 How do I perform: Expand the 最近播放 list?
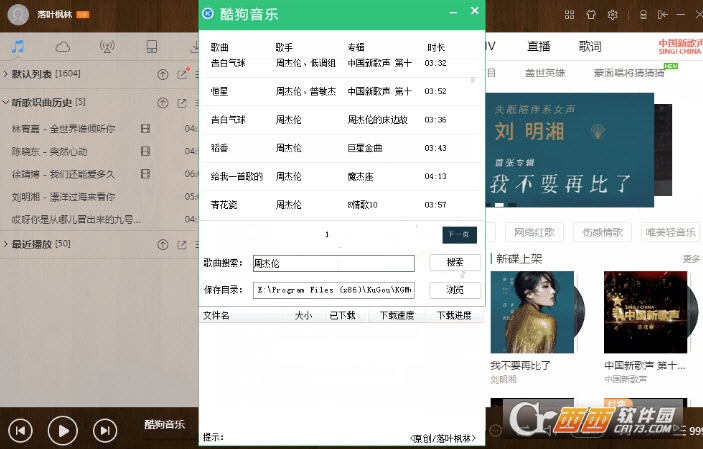(x=5, y=244)
